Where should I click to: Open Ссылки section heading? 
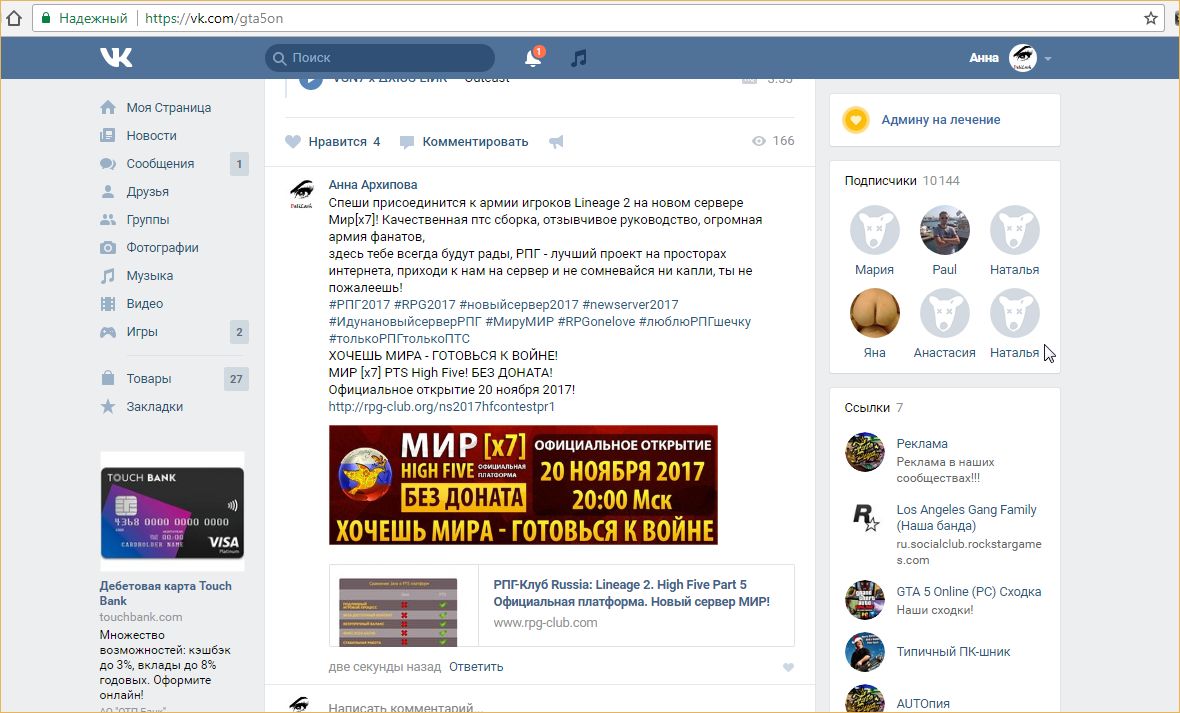(867, 407)
